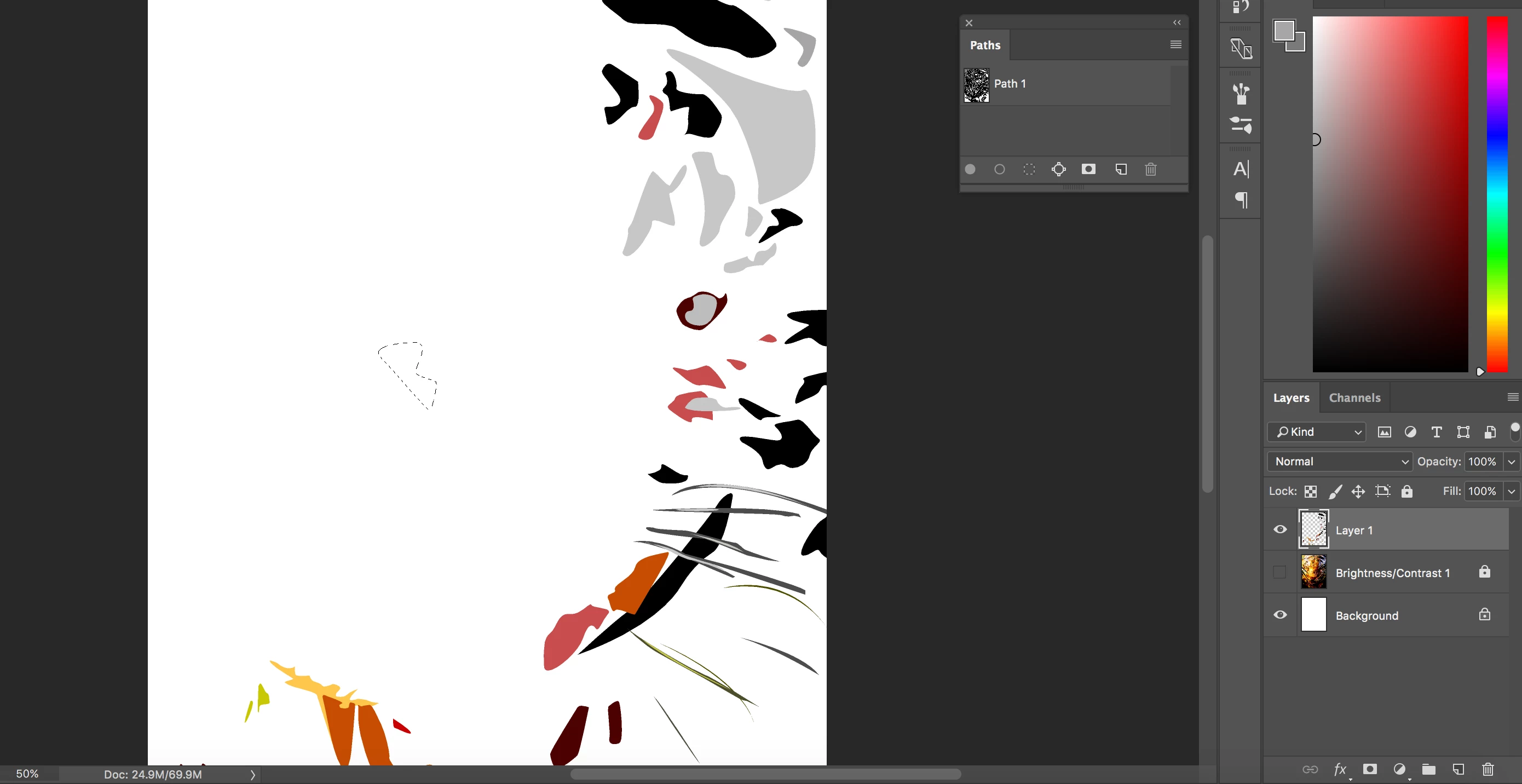Open the Paths panel flyout menu

(x=1176, y=45)
